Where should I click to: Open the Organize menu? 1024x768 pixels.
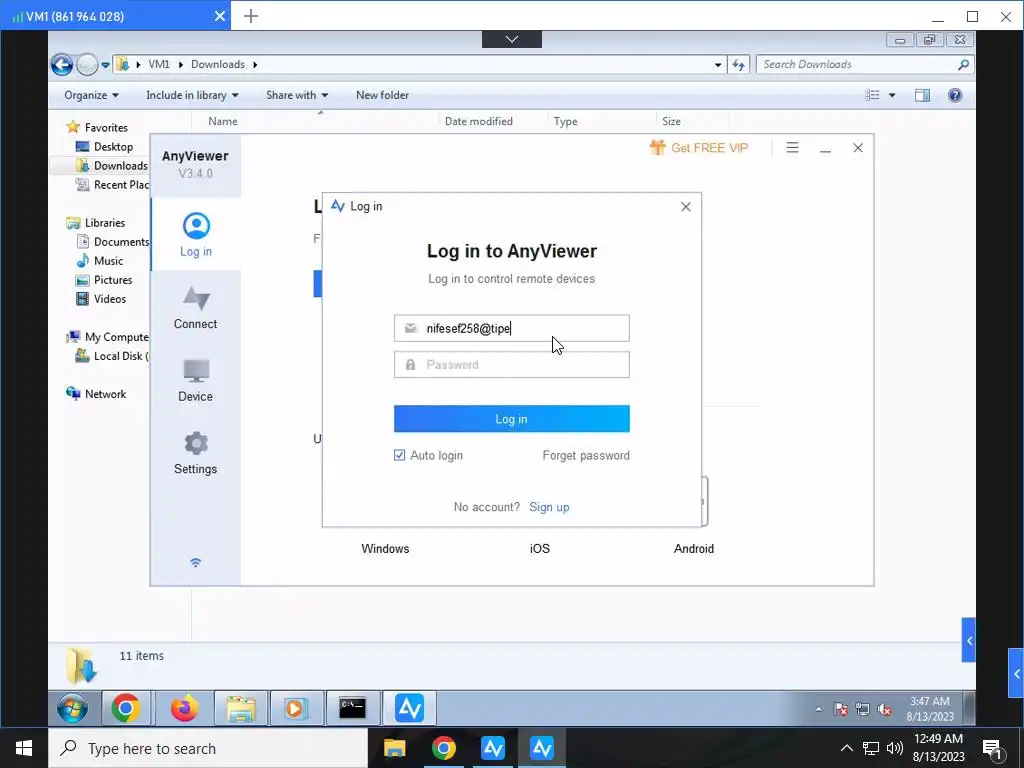click(91, 95)
